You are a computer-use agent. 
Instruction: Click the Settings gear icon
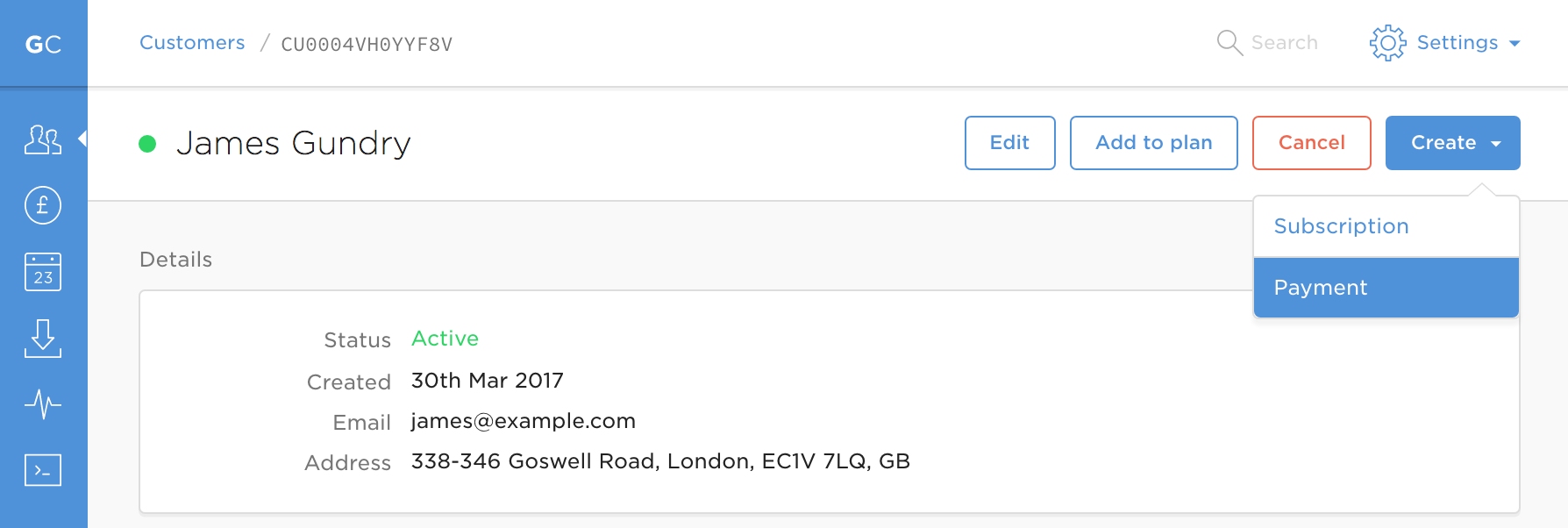pos(1387,43)
